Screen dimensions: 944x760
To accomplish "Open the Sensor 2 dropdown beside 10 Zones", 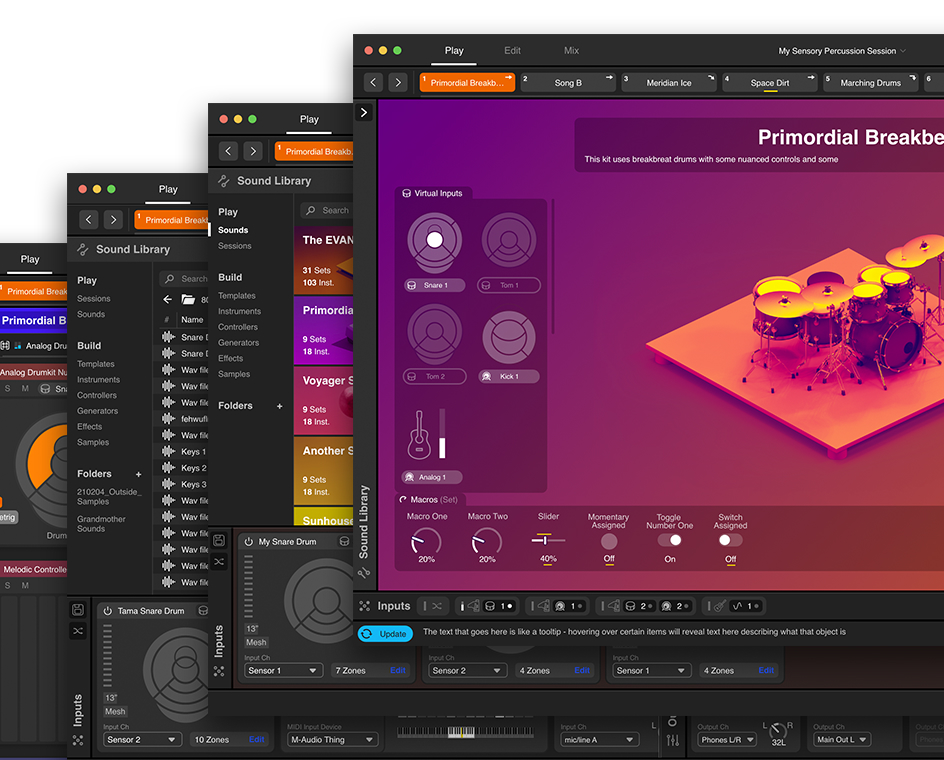I will (141, 740).
